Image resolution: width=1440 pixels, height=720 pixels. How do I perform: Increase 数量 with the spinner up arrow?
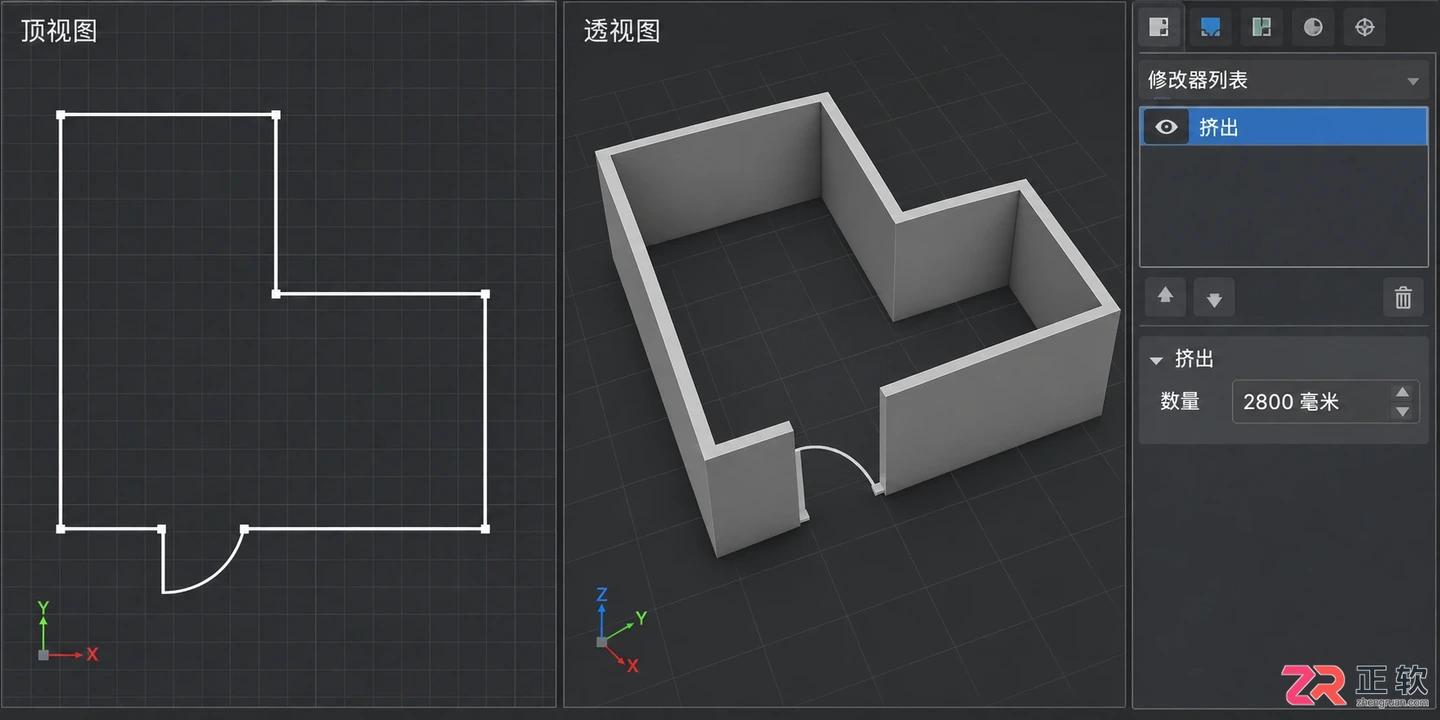(x=1402, y=393)
